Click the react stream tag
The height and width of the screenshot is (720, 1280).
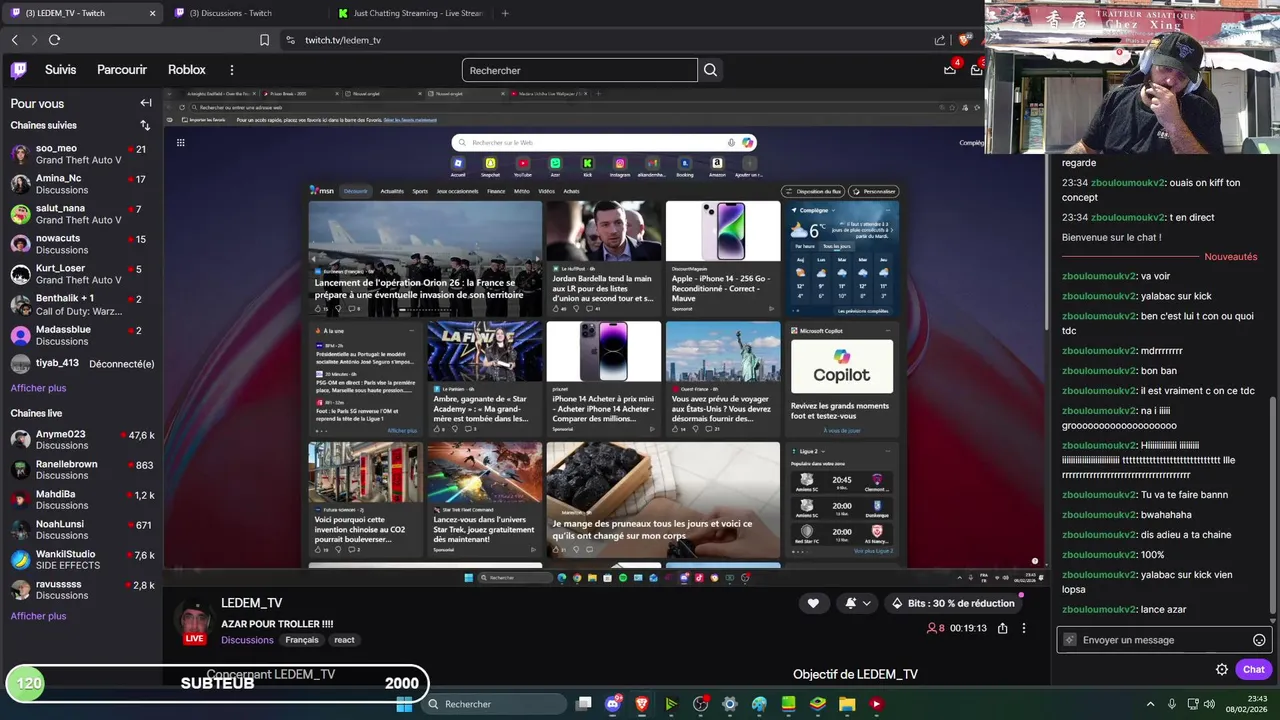click(344, 640)
